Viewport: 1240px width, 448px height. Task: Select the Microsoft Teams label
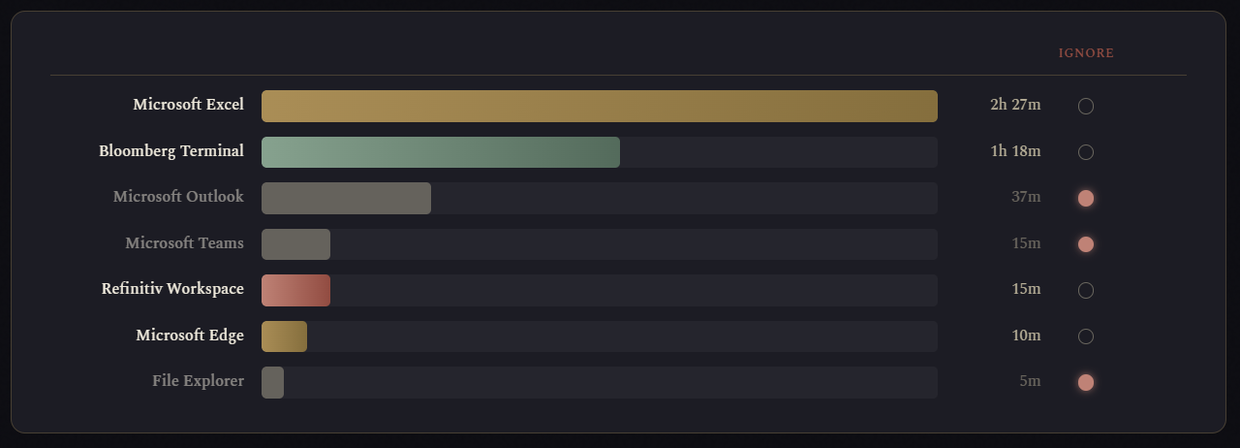pyautogui.click(x=184, y=243)
